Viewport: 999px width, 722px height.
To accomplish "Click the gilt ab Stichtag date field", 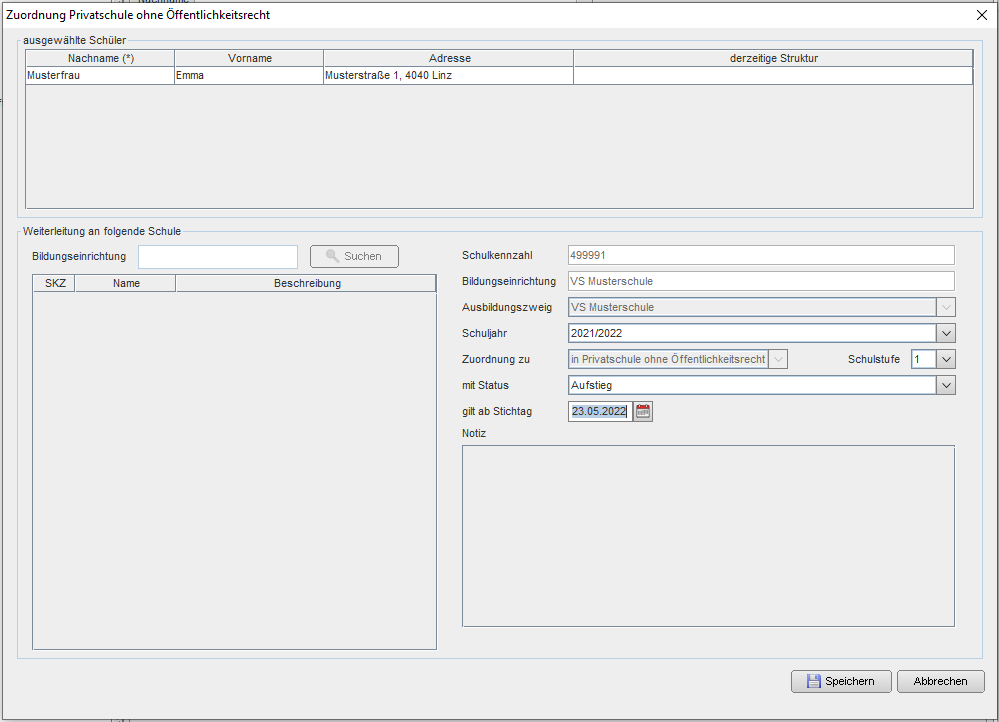I will coord(599,411).
